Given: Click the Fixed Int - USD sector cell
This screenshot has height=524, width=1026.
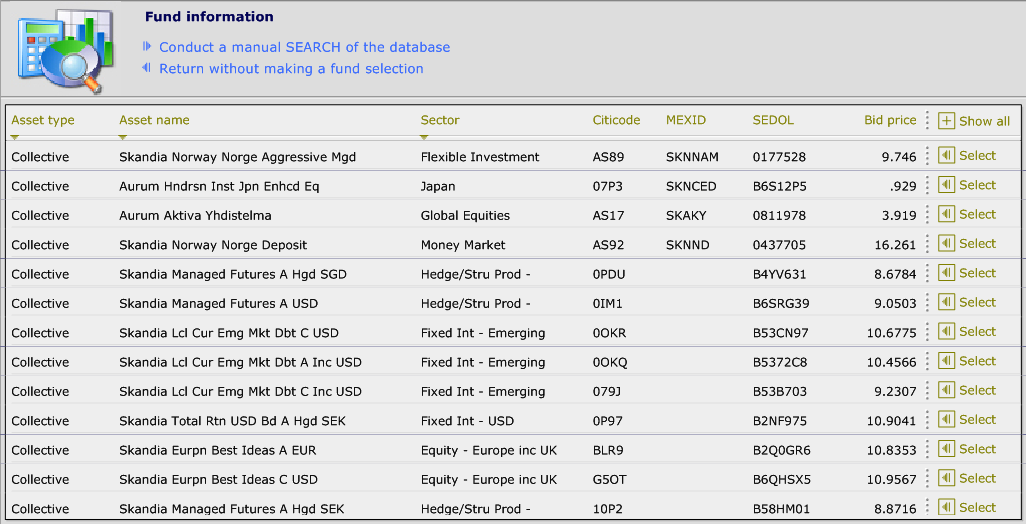Looking at the screenshot, I should (467, 421).
